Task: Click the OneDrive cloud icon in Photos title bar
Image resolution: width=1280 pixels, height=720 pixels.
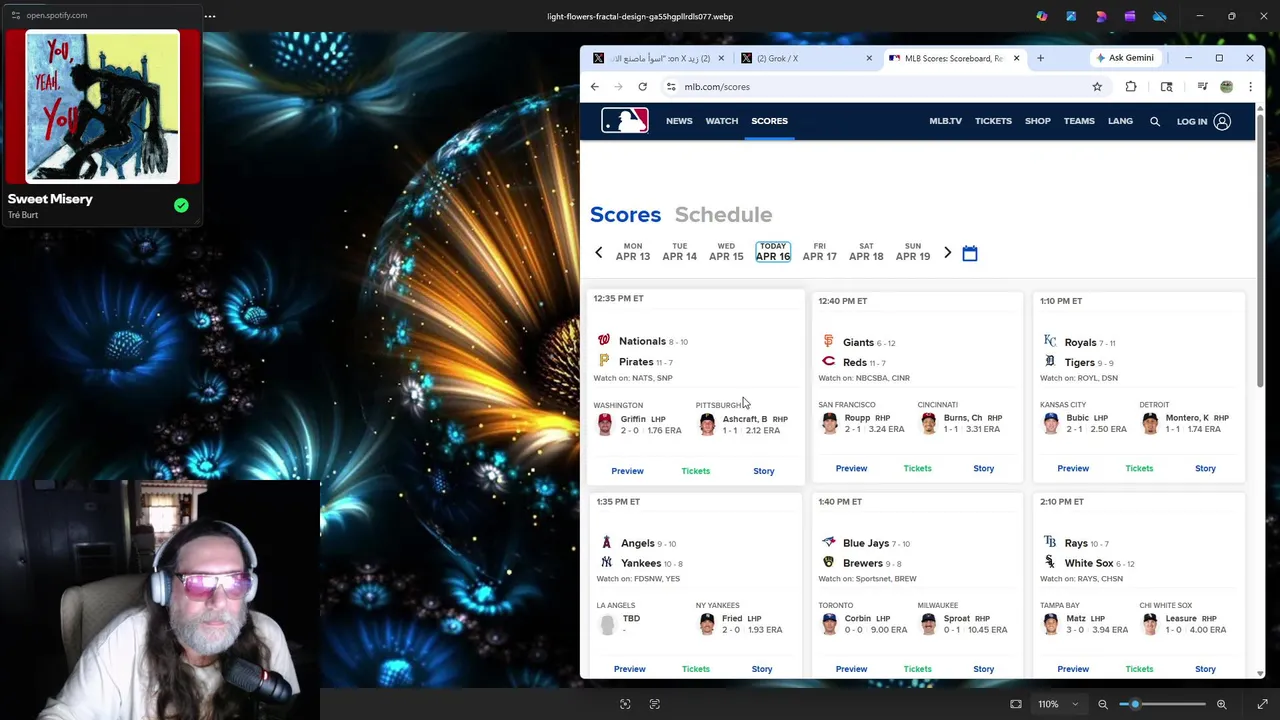Action: point(1159,16)
